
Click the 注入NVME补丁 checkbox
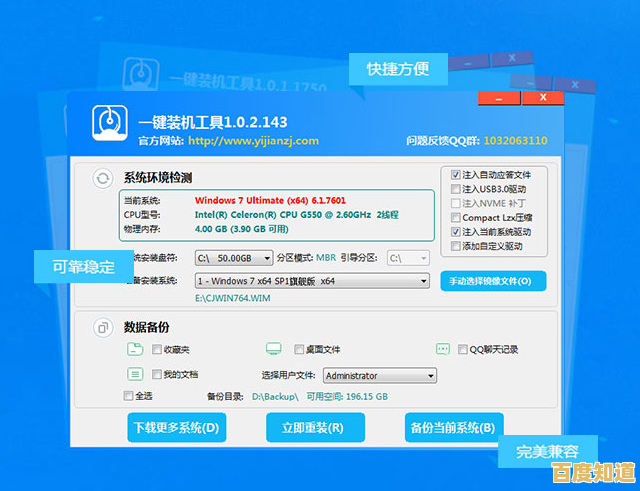(456, 203)
